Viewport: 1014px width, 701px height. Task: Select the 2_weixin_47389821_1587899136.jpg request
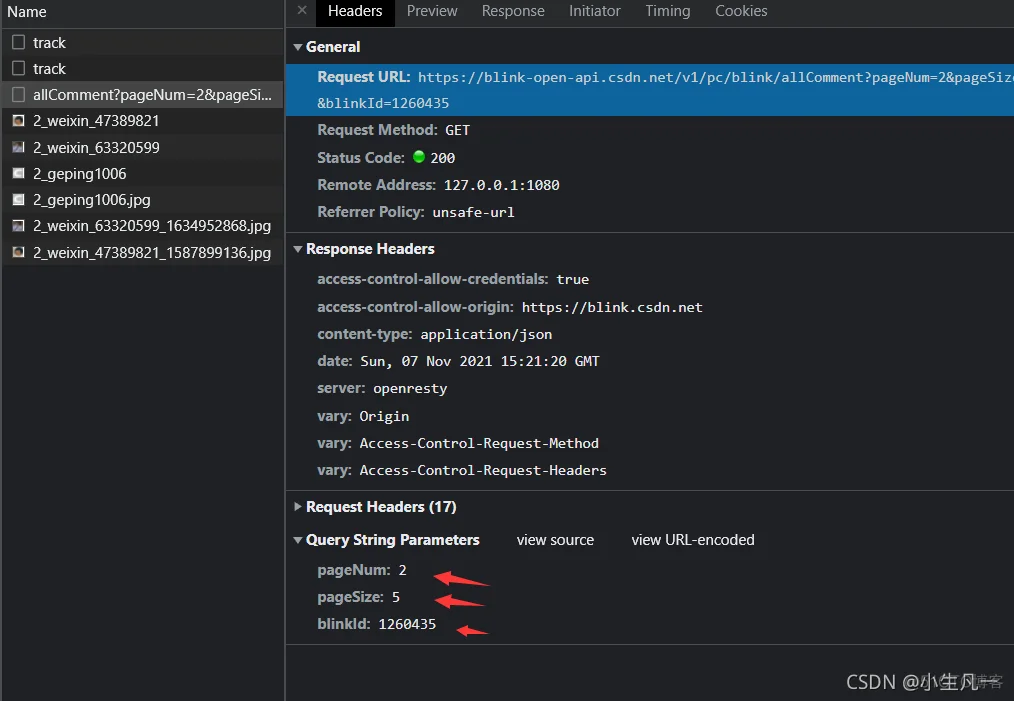(x=142, y=252)
